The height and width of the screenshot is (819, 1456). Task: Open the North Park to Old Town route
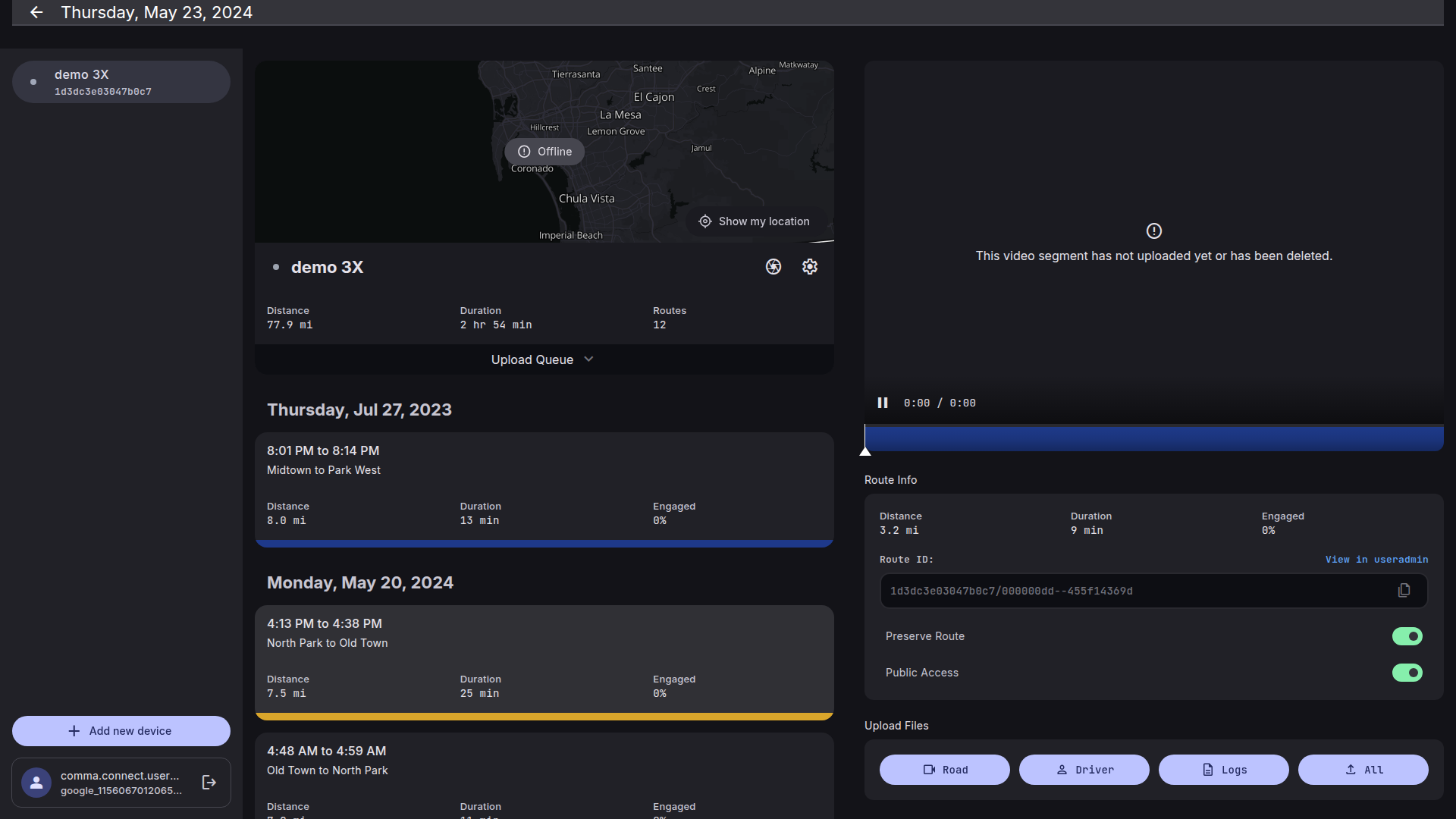pyautogui.click(x=544, y=658)
